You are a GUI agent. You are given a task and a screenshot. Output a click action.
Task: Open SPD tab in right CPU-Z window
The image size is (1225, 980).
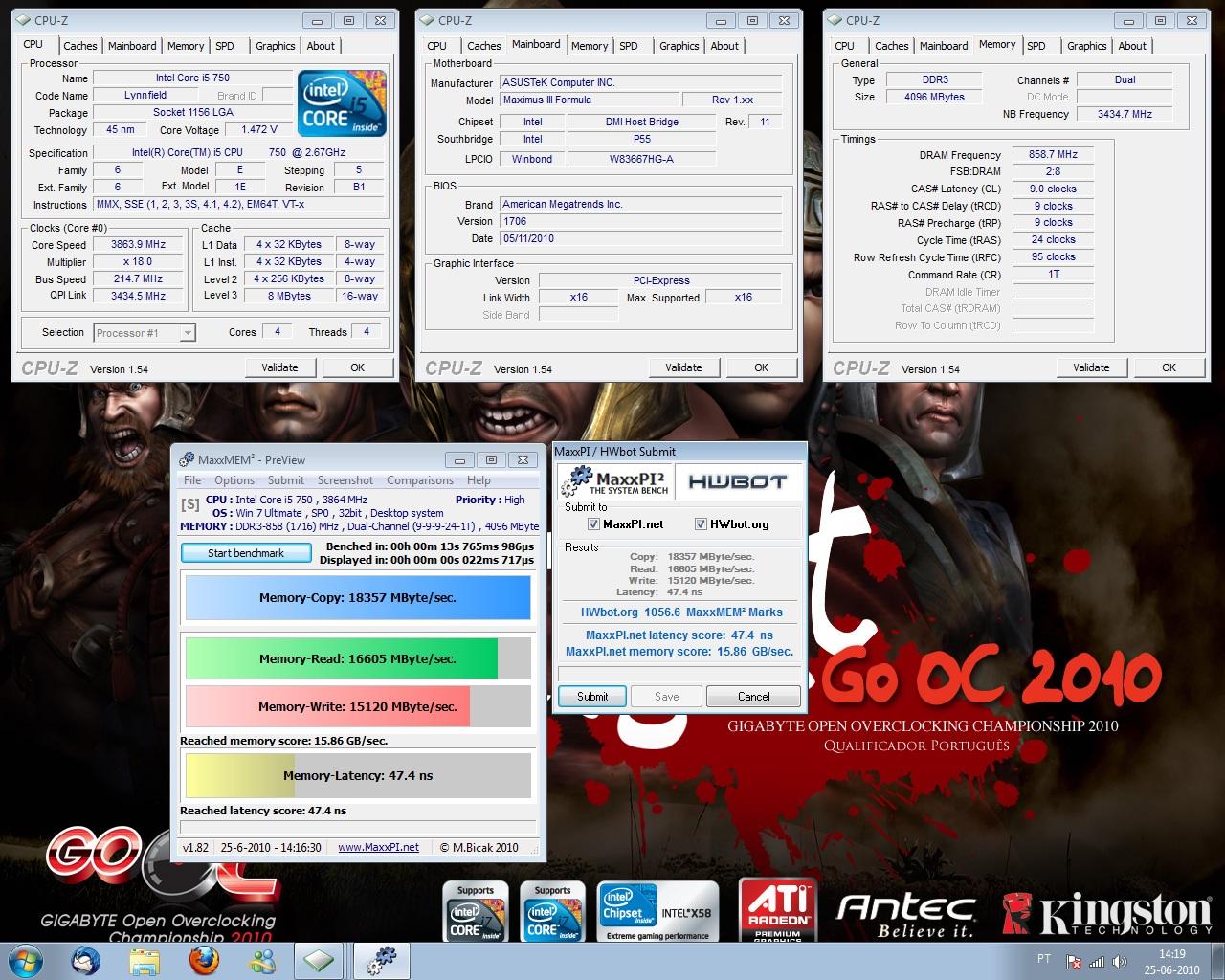tap(1036, 45)
